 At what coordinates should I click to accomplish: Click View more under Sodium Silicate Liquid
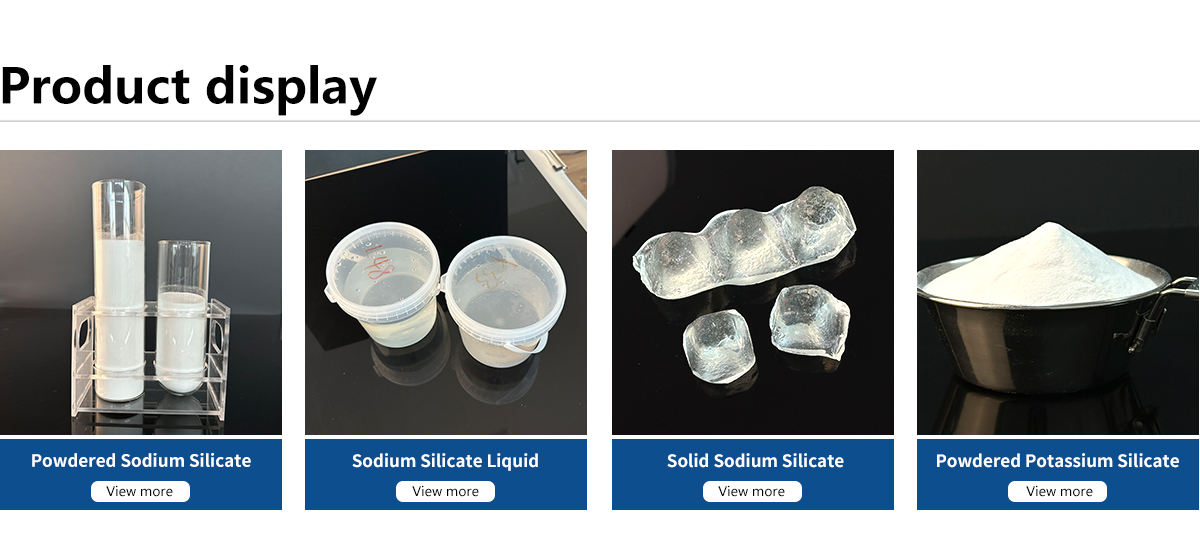click(x=446, y=491)
